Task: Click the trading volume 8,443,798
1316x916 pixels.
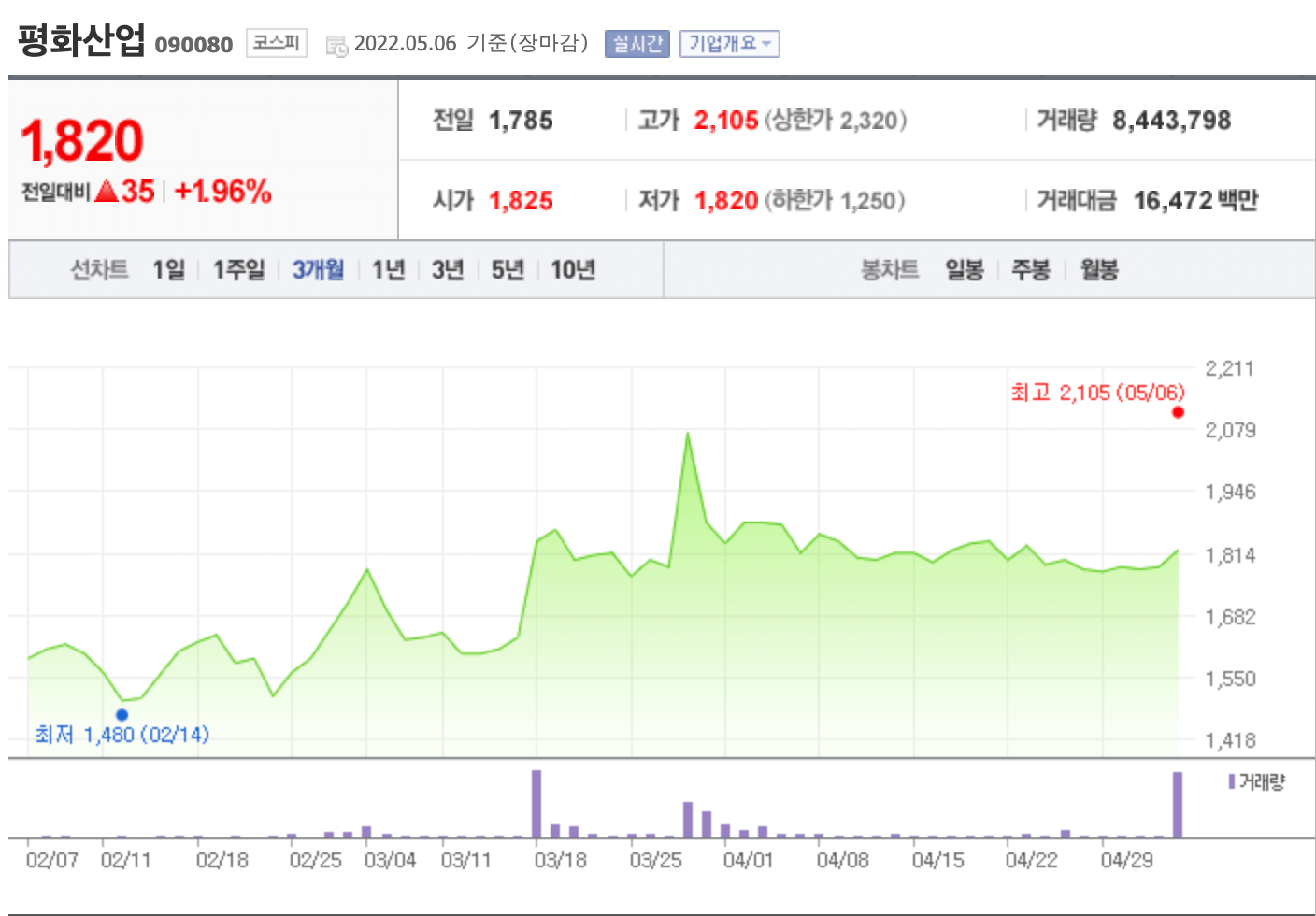Action: point(1171,121)
